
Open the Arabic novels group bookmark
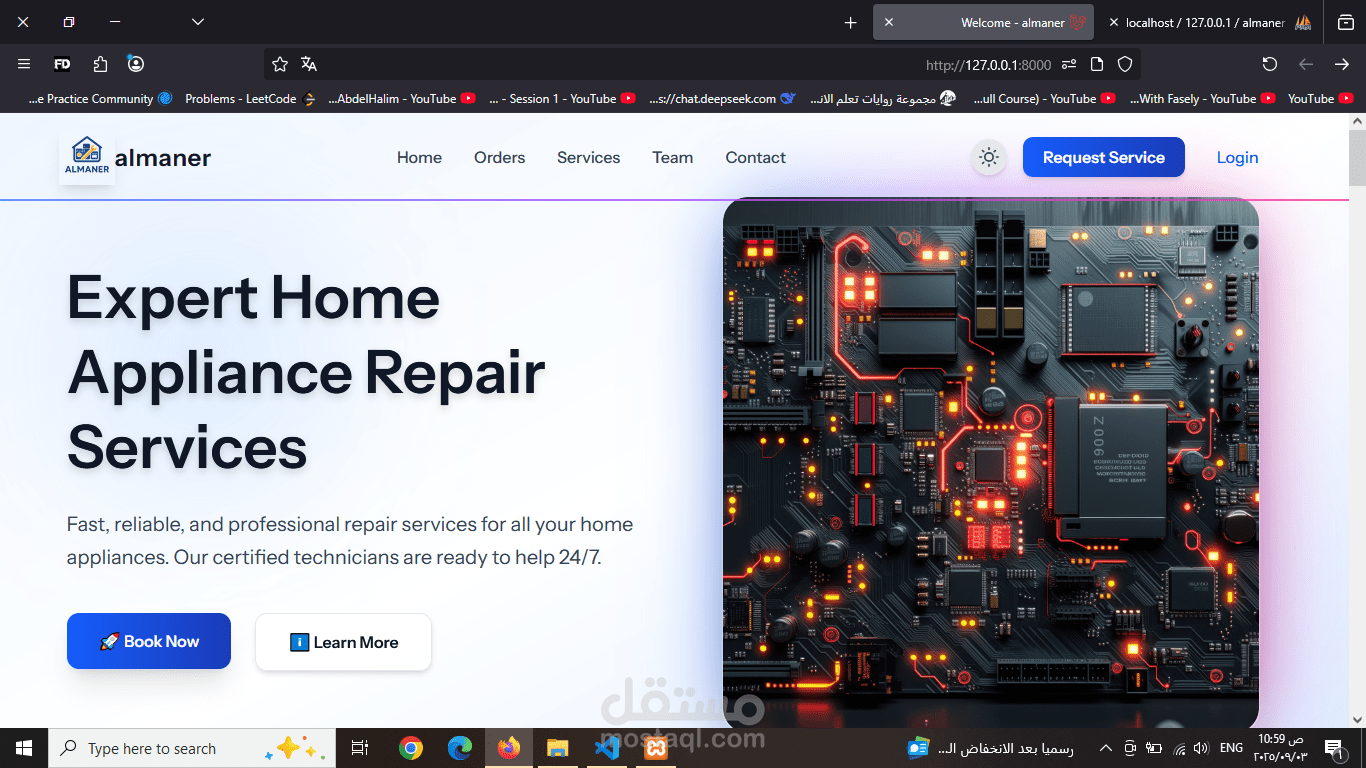click(882, 99)
